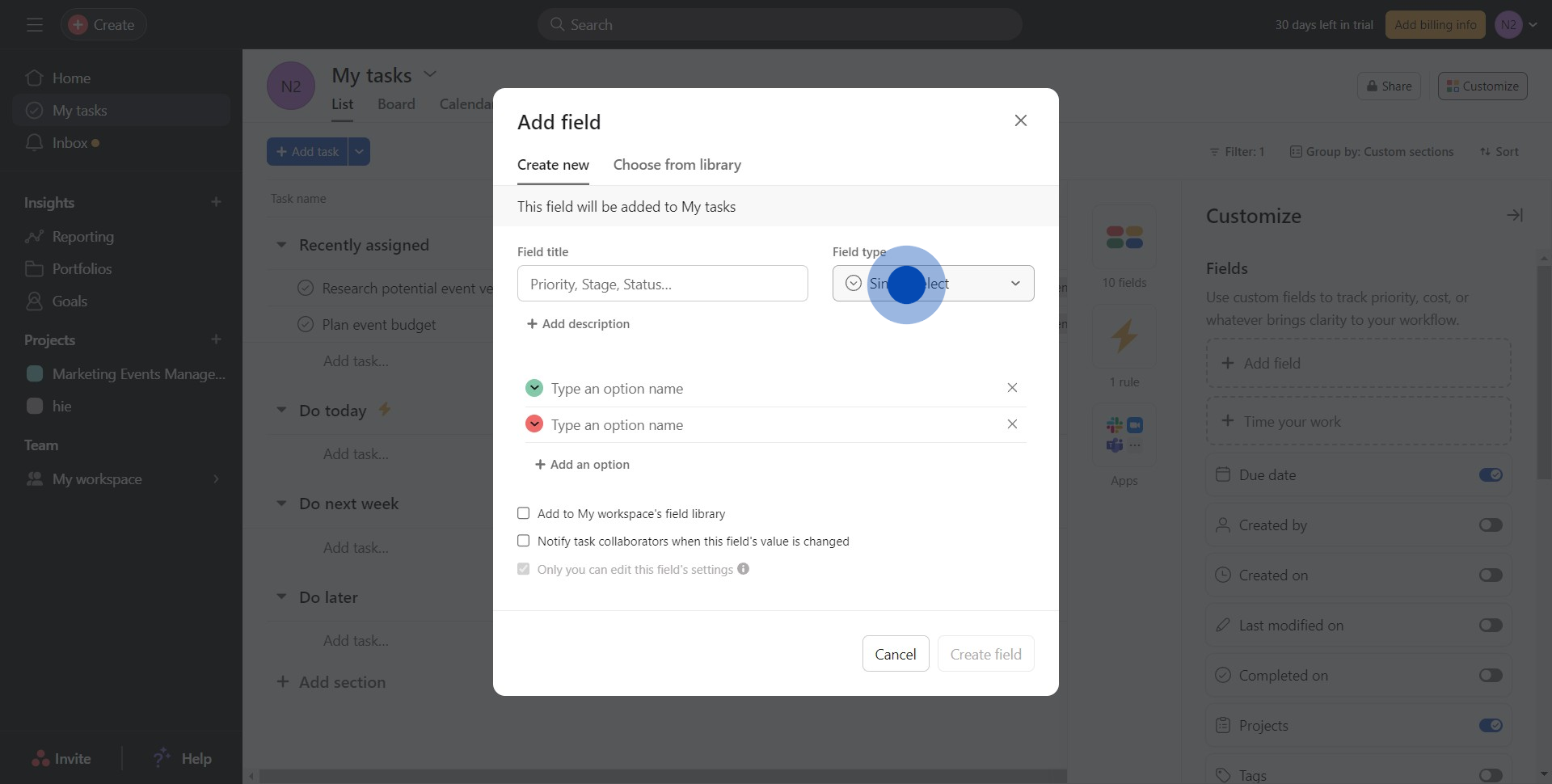The height and width of the screenshot is (784, 1552).
Task: Toggle the Due date field switch
Action: (x=1490, y=475)
